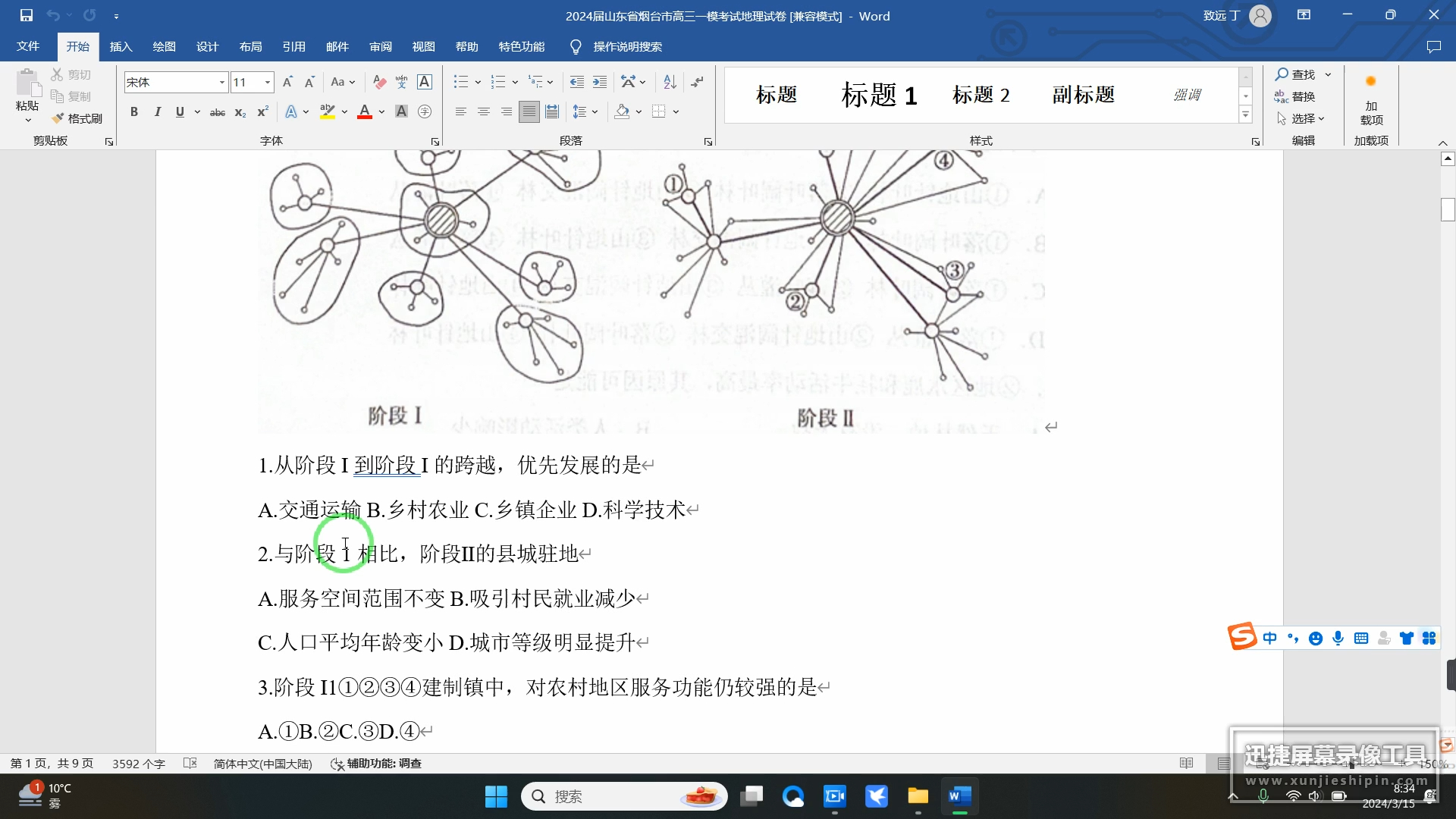Center align the paragraph
The image size is (1456, 819).
(x=483, y=112)
